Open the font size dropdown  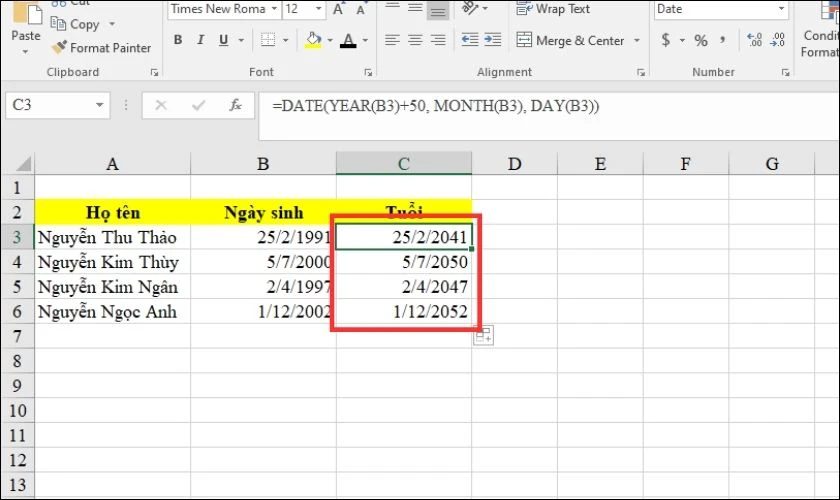pos(319,9)
